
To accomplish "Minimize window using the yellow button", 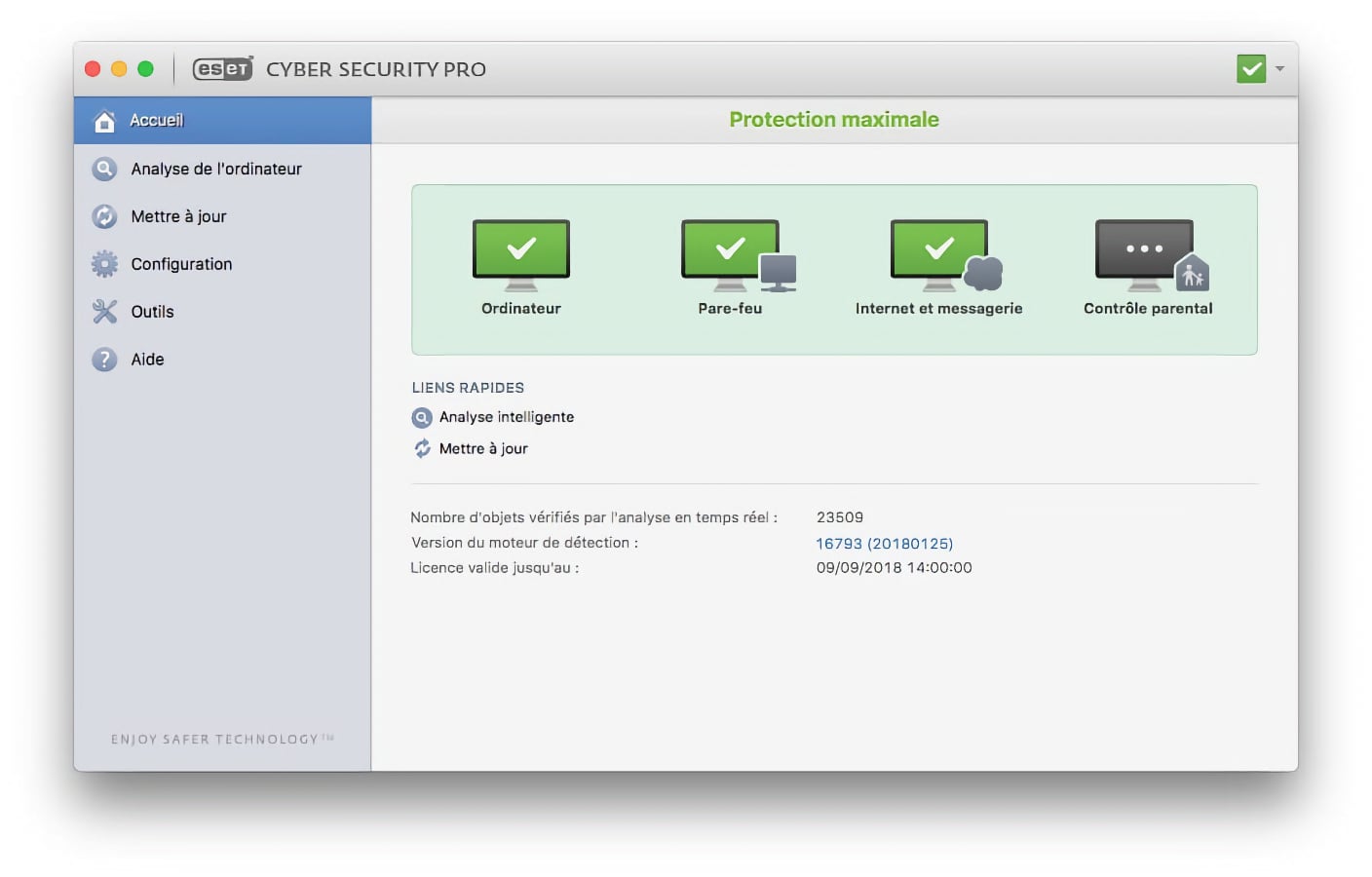I will [119, 69].
